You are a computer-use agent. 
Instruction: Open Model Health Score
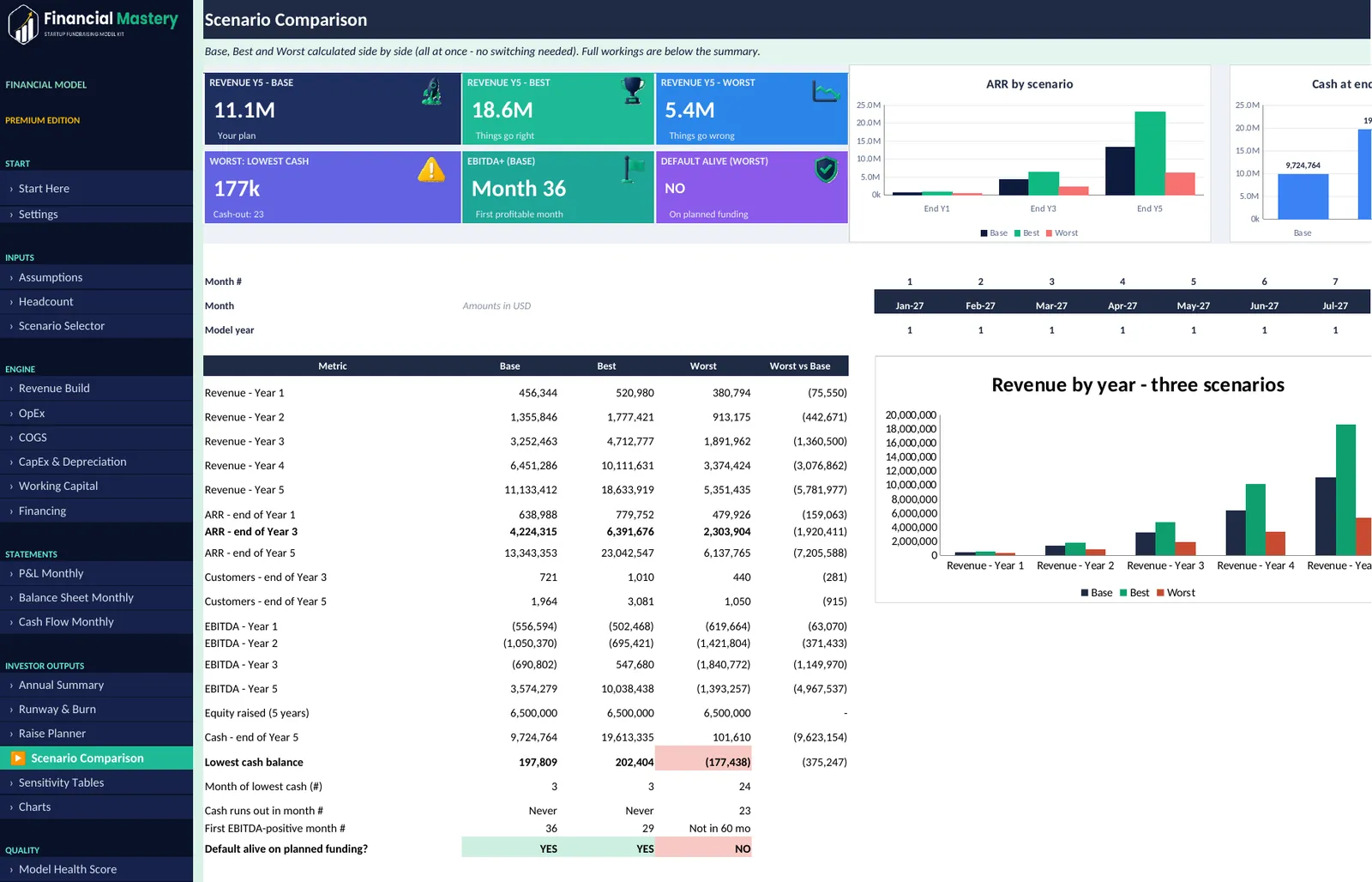96,869
